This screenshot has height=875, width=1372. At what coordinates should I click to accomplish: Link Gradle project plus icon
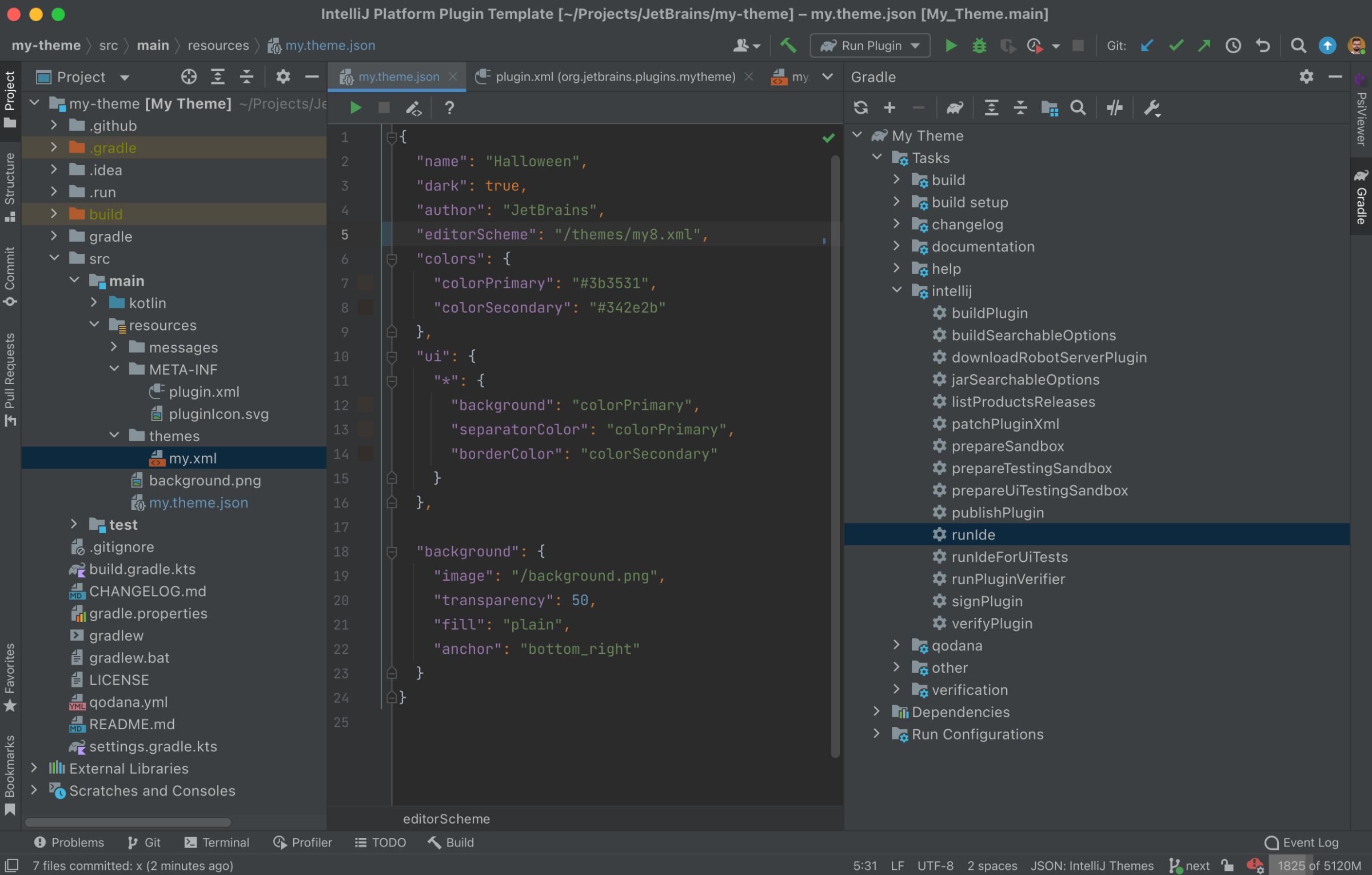890,107
